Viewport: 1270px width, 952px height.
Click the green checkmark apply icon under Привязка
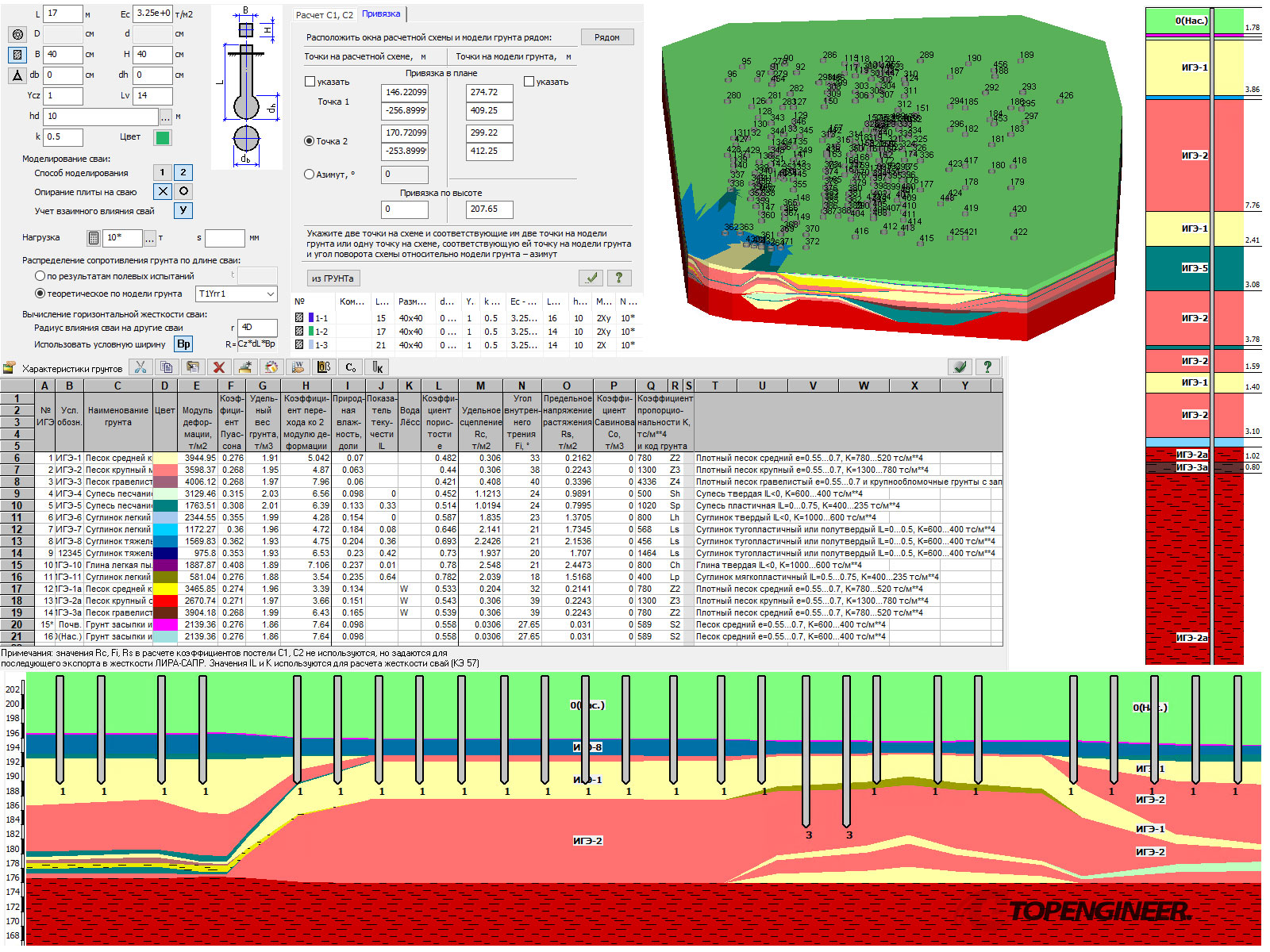click(591, 278)
